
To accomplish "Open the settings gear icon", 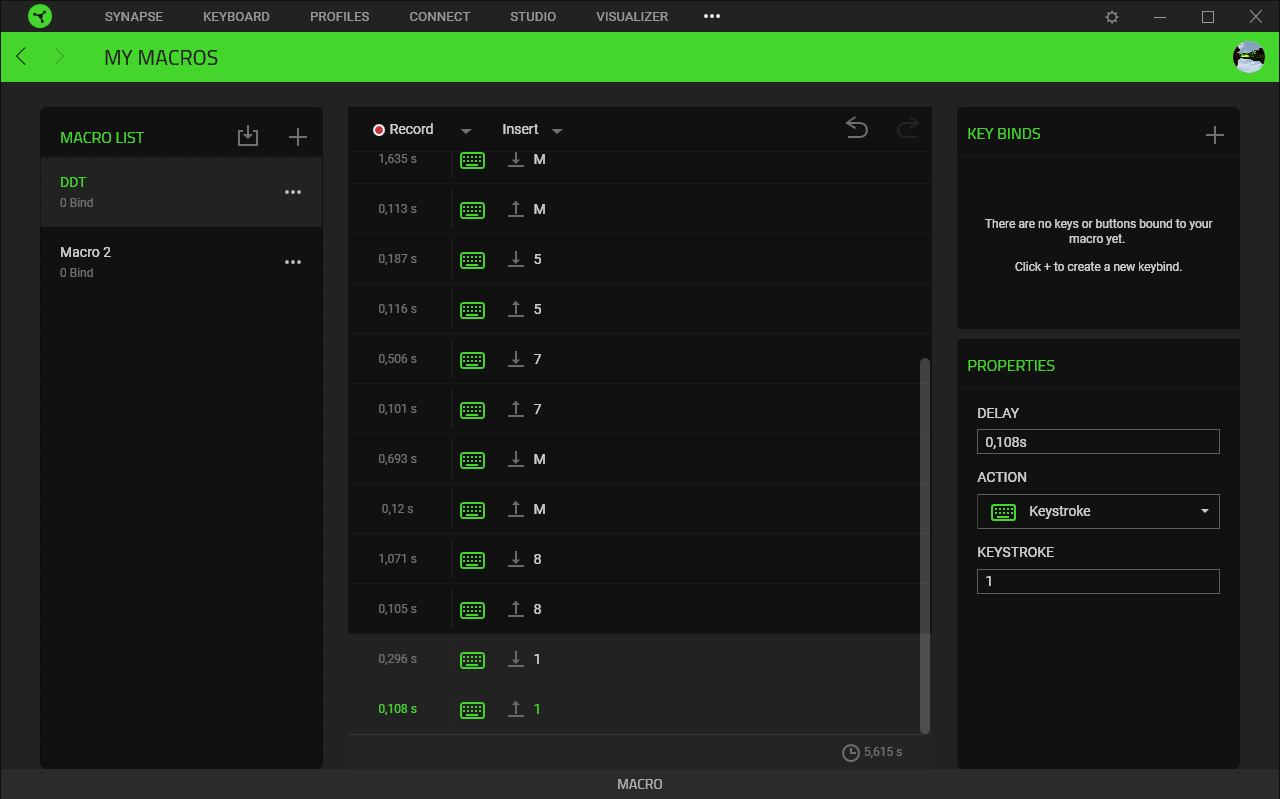I will click(1112, 17).
